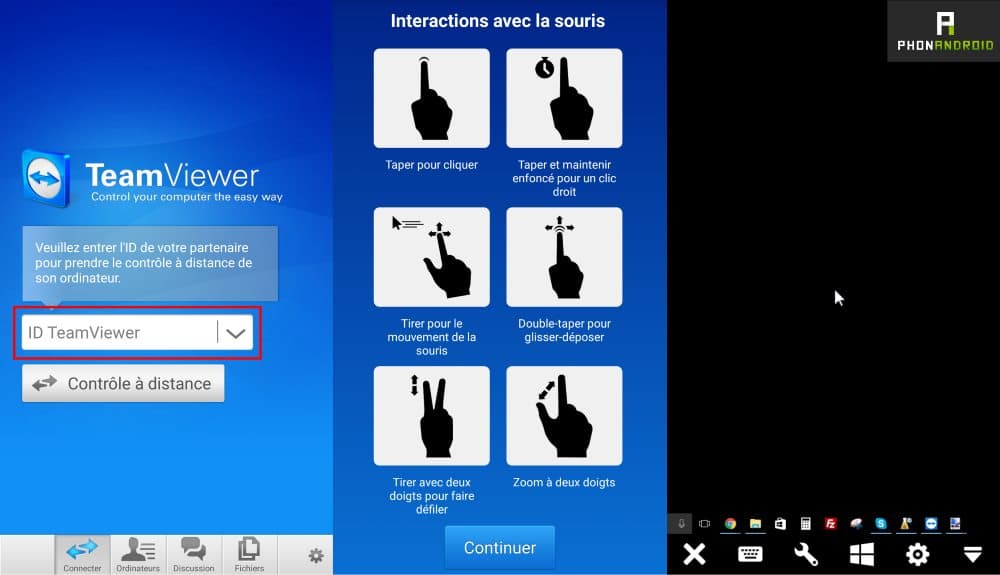Open TeamViewer settings gear in bottom bar

coord(316,555)
